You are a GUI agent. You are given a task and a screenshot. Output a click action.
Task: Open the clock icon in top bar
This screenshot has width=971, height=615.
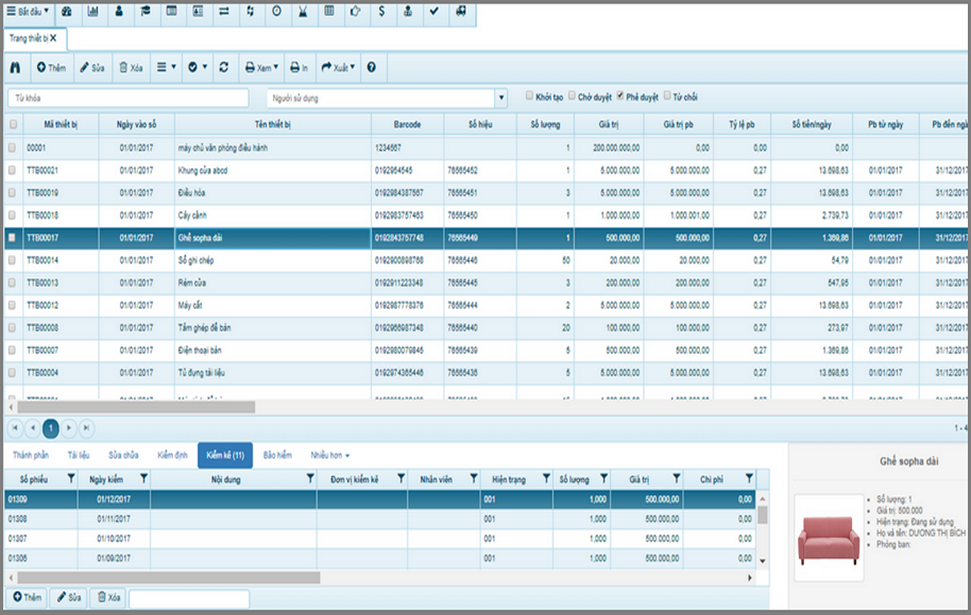pos(277,12)
